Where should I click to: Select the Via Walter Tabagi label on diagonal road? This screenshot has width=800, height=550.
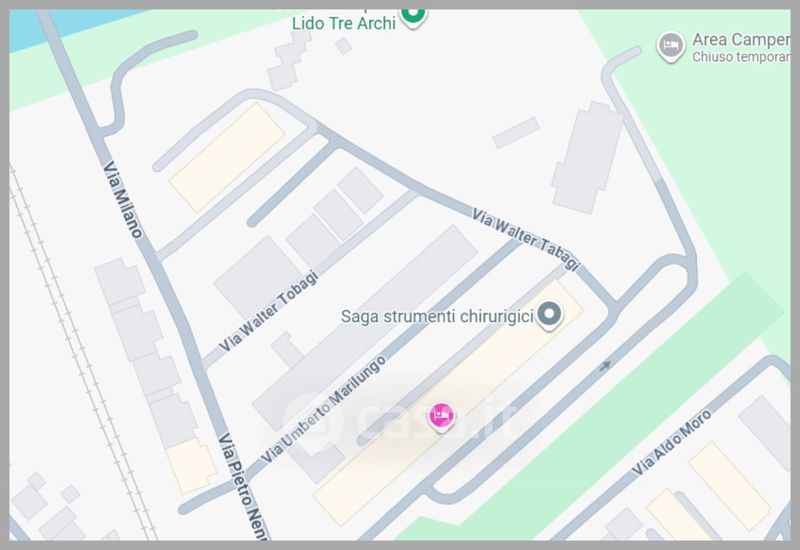click(526, 239)
